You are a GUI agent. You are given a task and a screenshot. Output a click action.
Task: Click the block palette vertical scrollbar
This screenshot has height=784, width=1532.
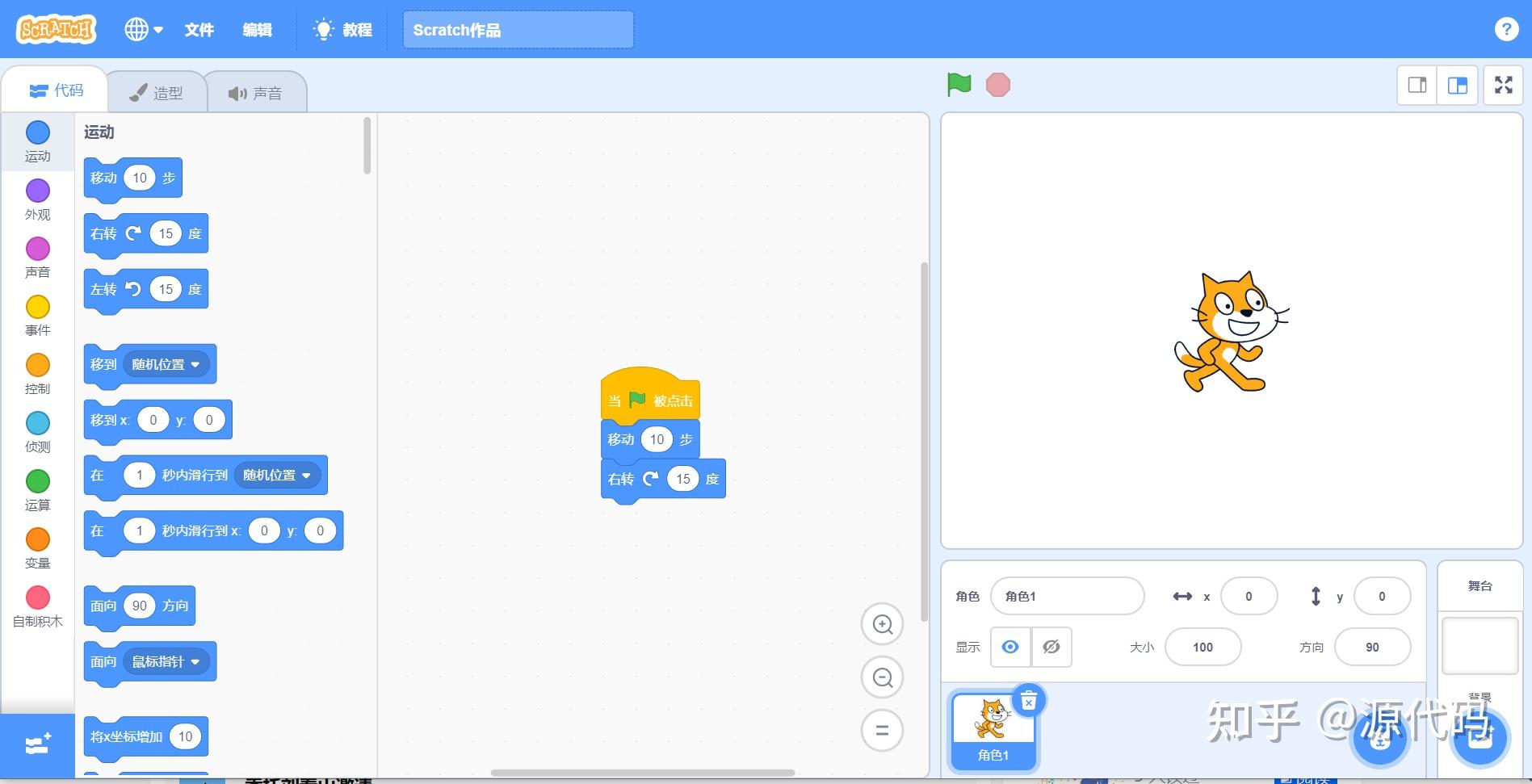point(367,145)
